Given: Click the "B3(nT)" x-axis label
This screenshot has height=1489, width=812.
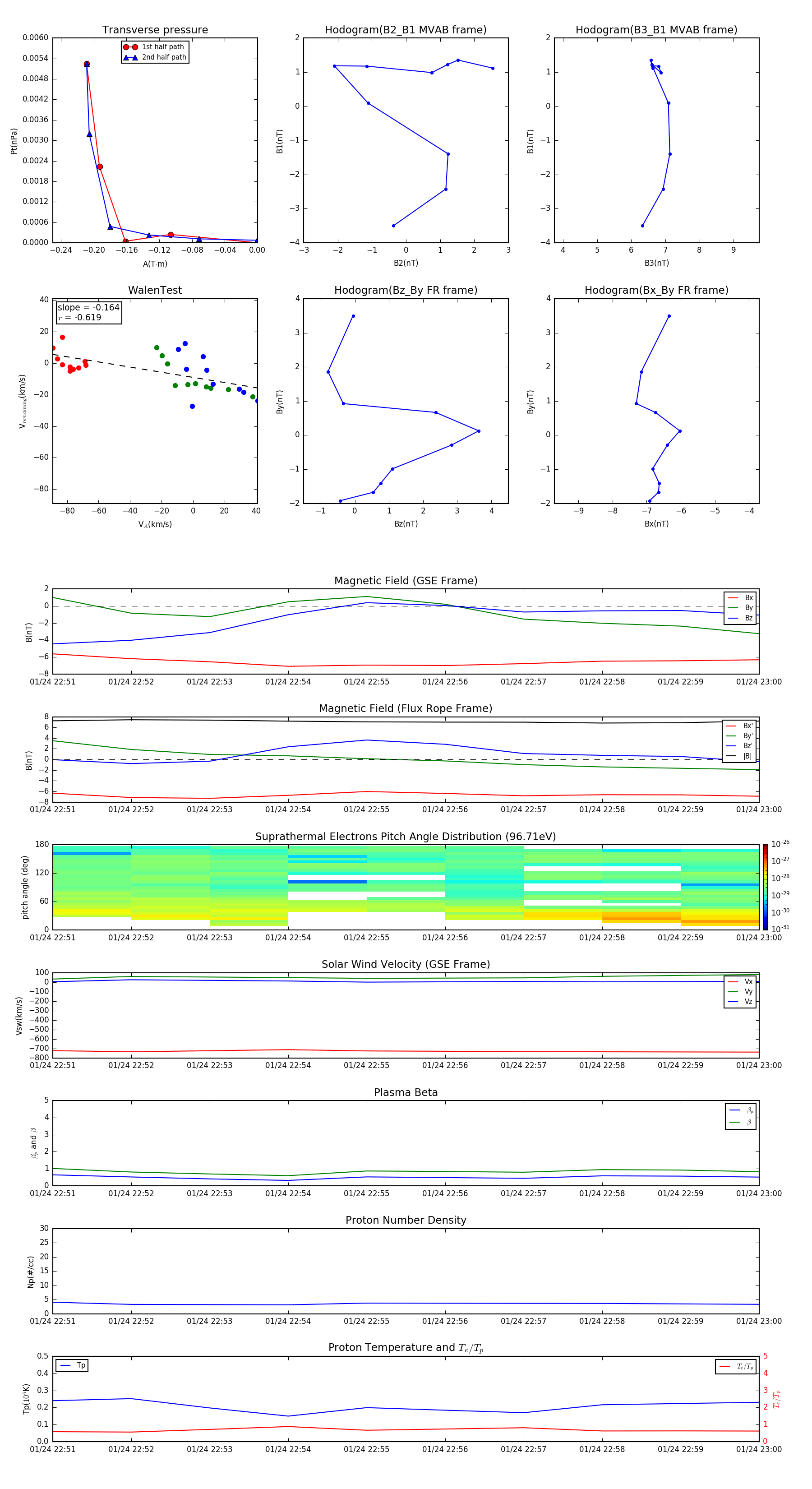Looking at the screenshot, I should click(656, 263).
